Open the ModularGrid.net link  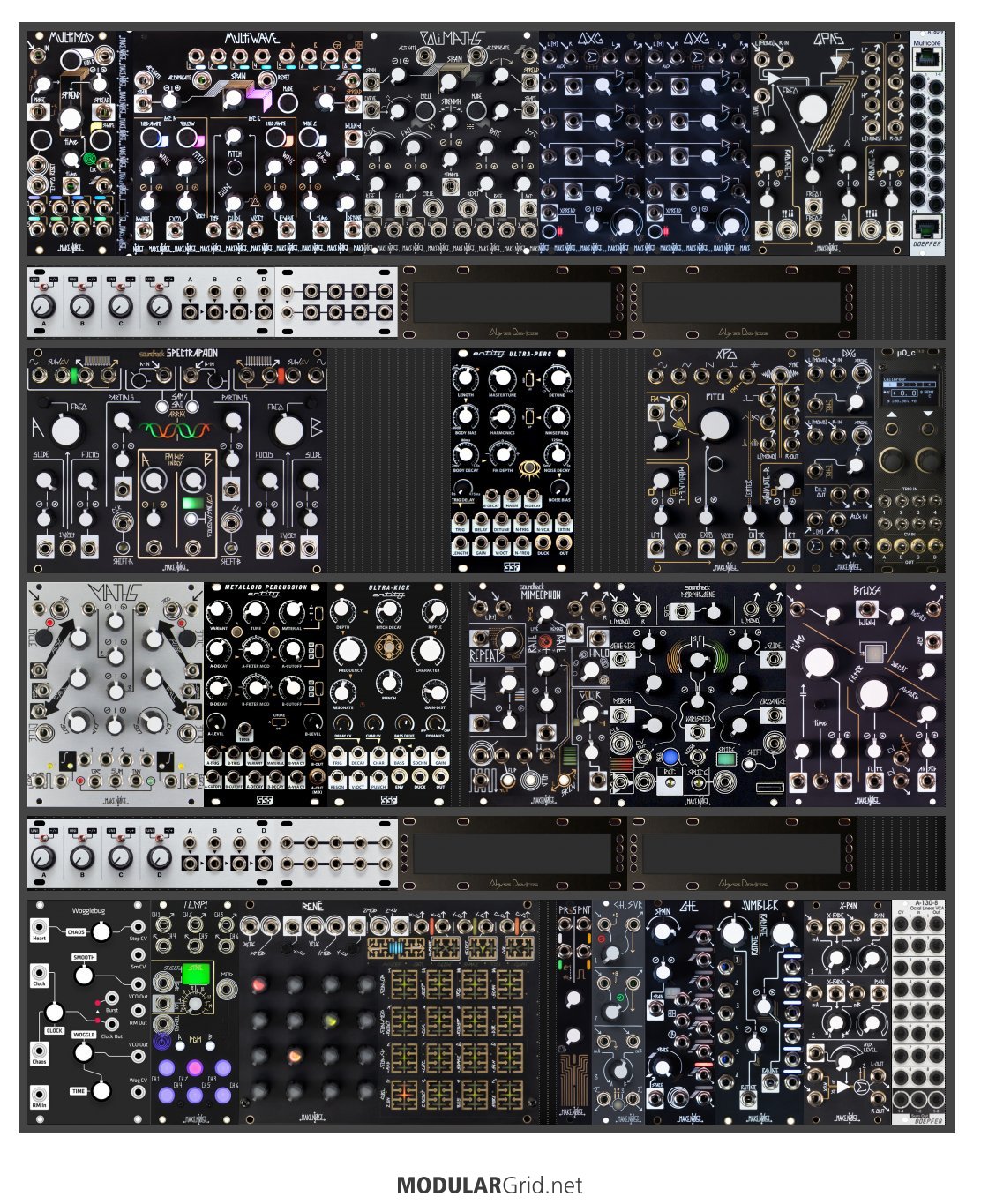[490, 1185]
